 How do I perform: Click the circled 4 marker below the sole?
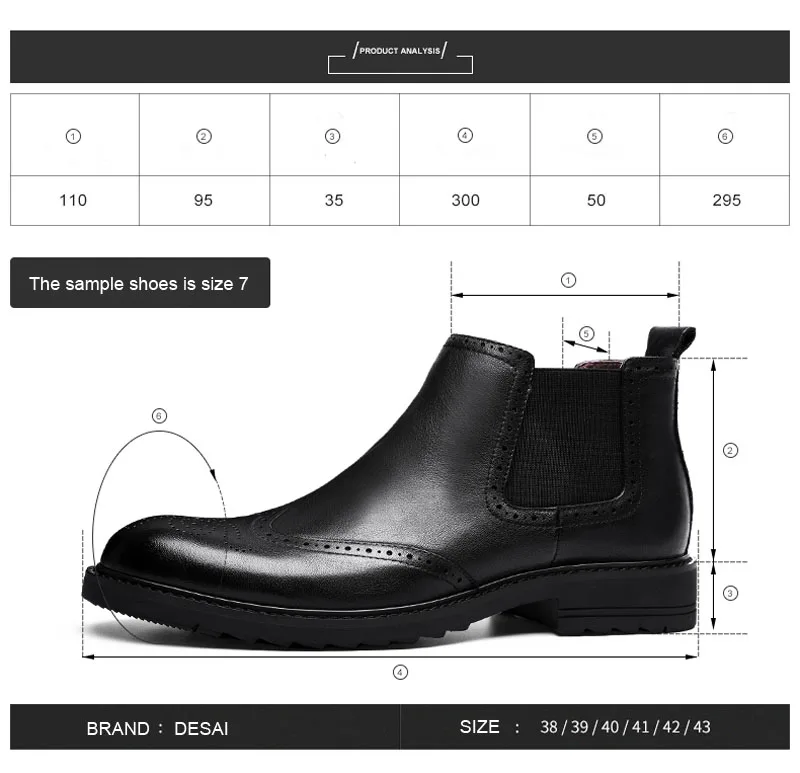(x=400, y=672)
